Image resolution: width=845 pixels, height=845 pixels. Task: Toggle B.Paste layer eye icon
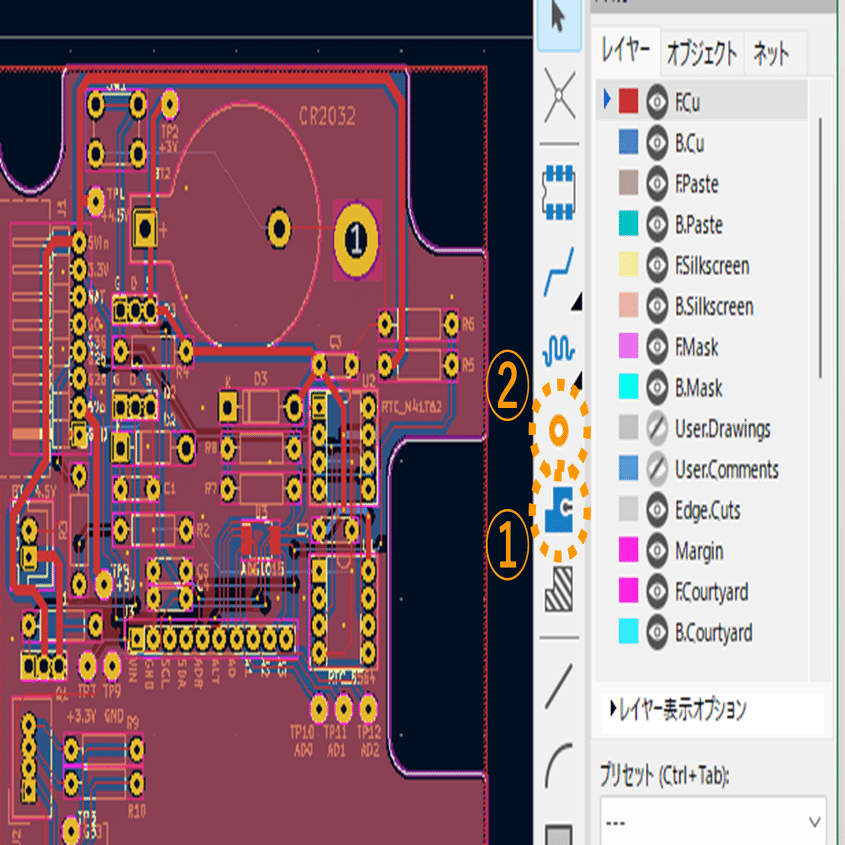click(657, 224)
